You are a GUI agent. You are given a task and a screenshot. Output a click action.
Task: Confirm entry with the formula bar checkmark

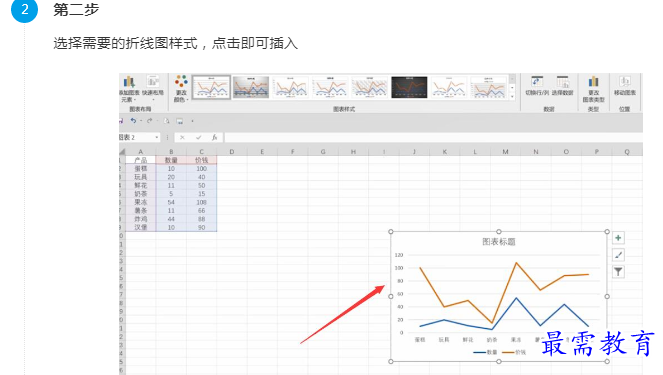[198, 137]
